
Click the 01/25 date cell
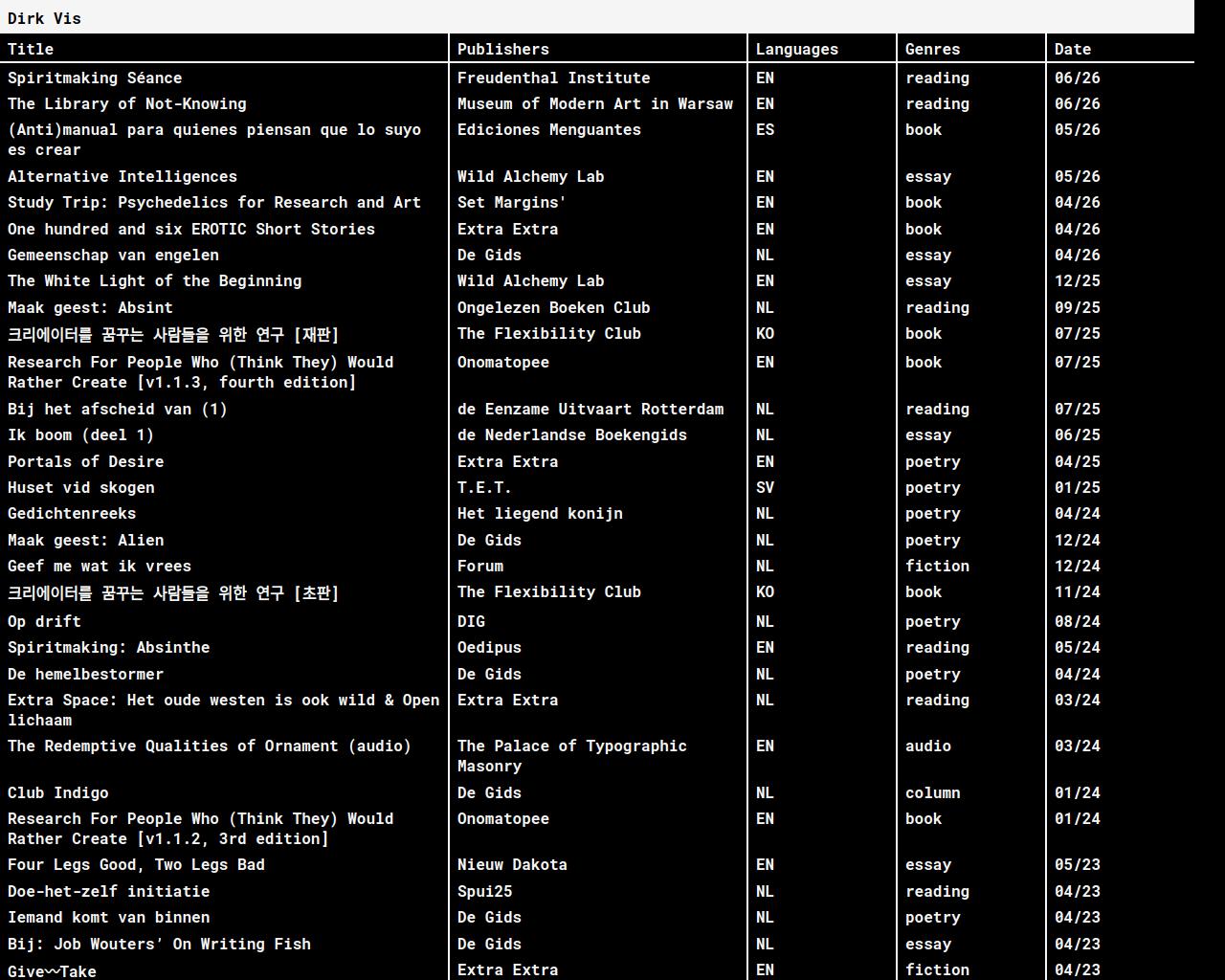pos(1078,487)
